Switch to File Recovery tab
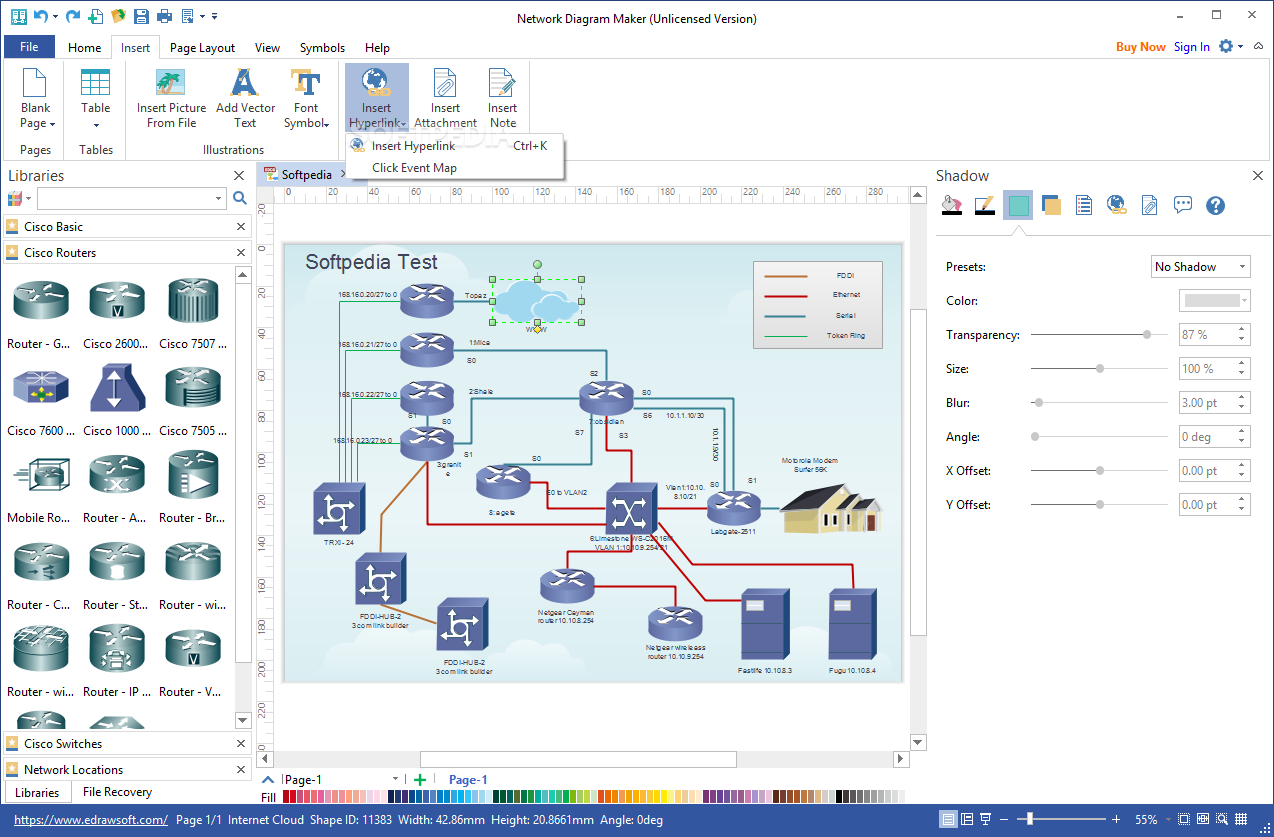Image resolution: width=1274 pixels, height=837 pixels. click(117, 792)
